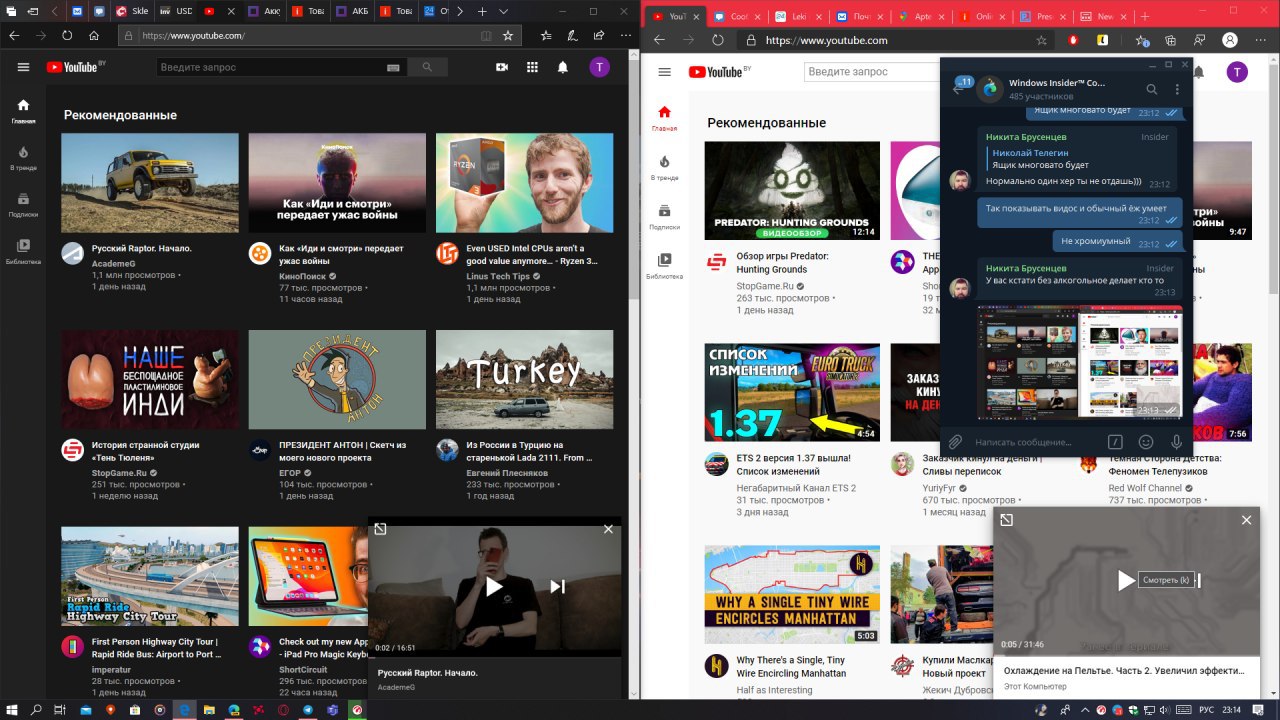The image size is (1280, 720).
Task: Open hamburger menu in left dark YouTube window
Action: coord(23,67)
